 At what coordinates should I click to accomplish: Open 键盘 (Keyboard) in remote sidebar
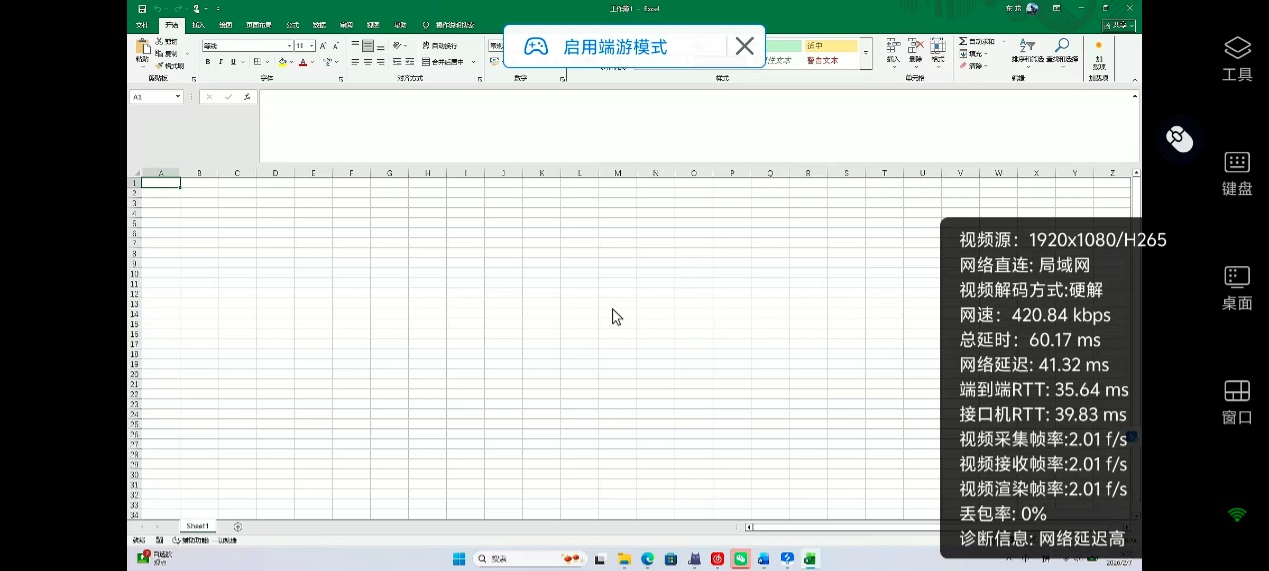1237,173
